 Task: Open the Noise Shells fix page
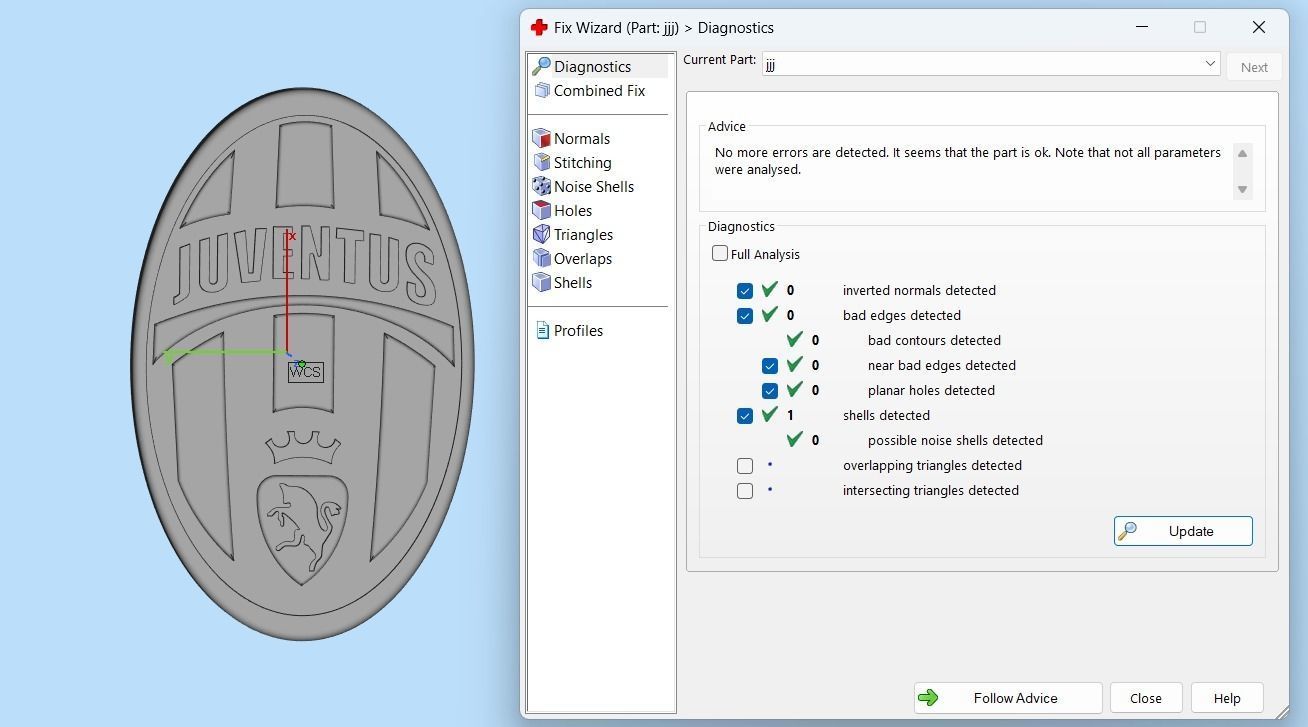[594, 186]
